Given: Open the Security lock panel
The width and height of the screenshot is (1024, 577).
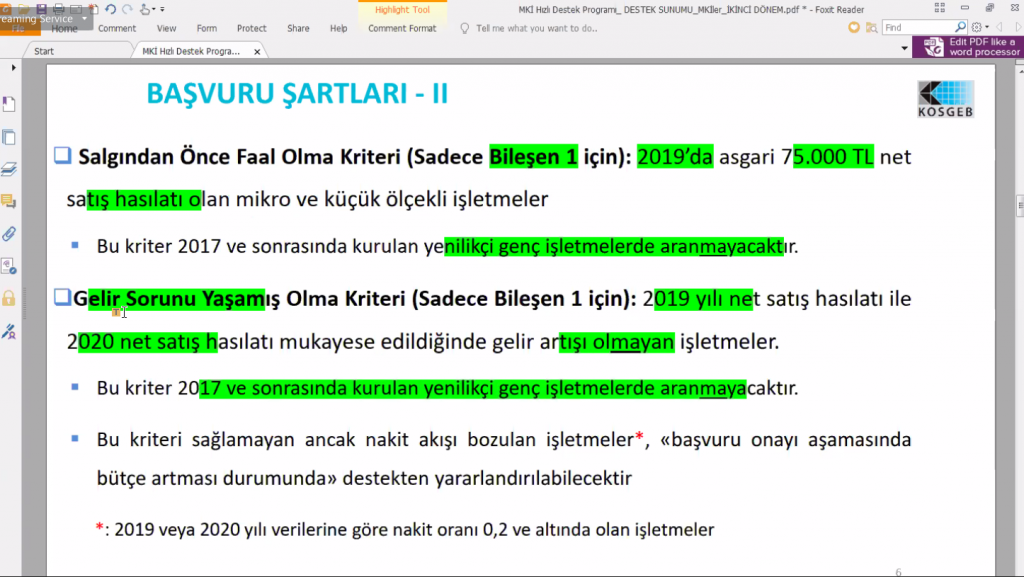Looking at the screenshot, I should 9,298.
